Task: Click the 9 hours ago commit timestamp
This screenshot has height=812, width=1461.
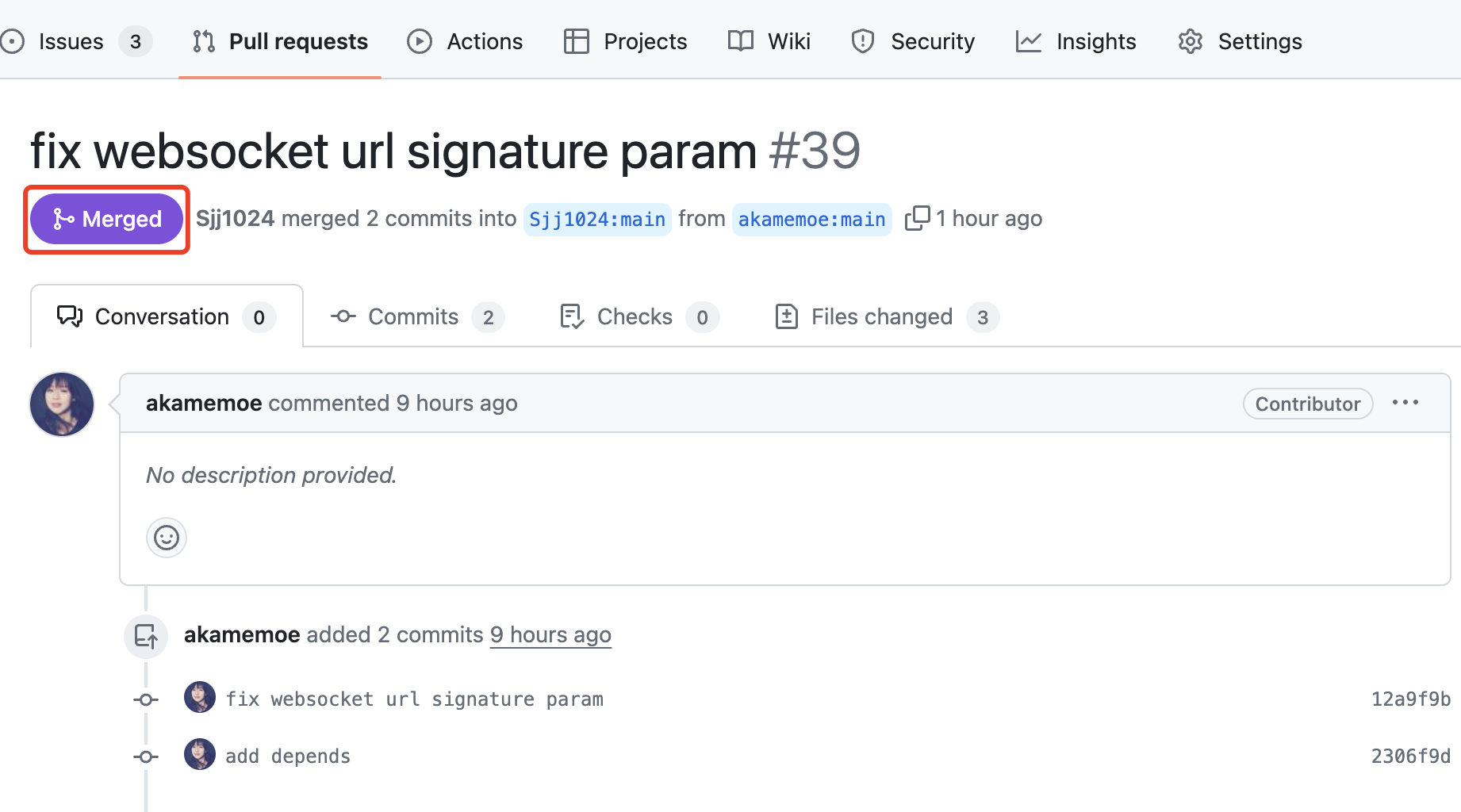Action: tap(550, 634)
